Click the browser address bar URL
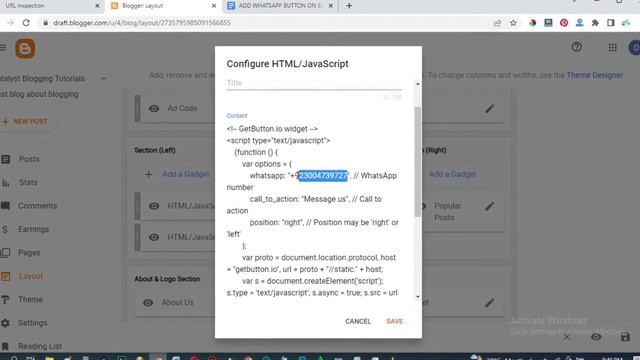640x360 pixels. click(x=142, y=23)
